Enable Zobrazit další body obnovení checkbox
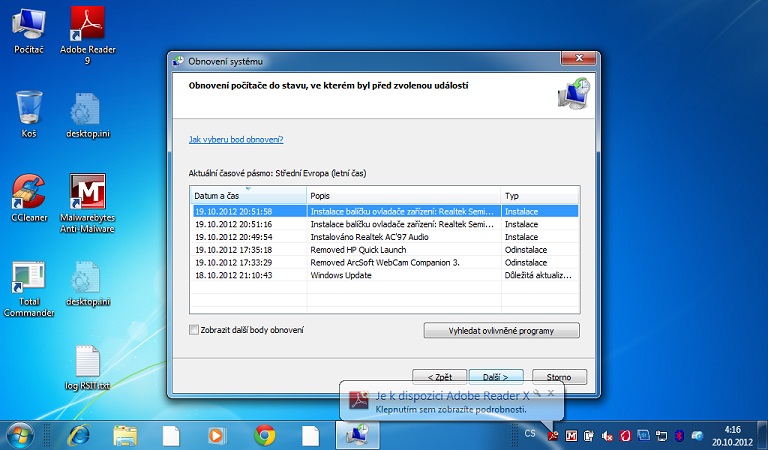Image resolution: width=768 pixels, height=450 pixels. click(194, 330)
